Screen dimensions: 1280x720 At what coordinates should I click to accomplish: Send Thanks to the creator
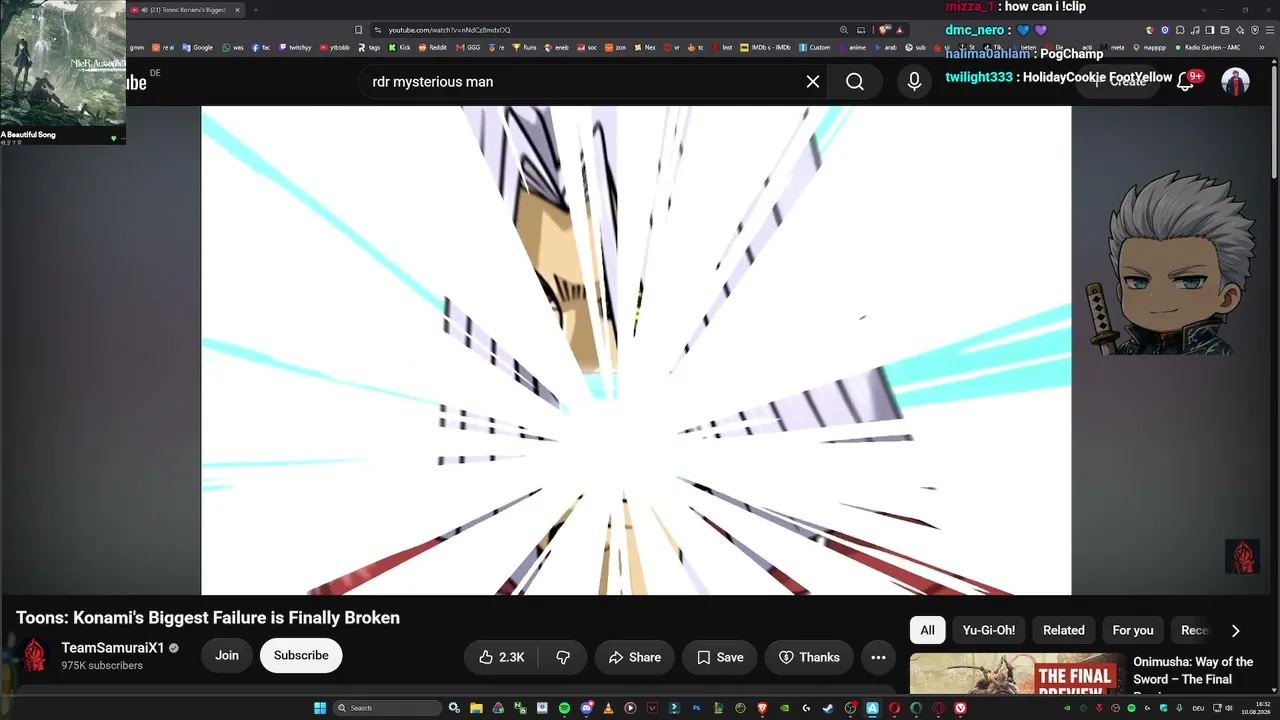[809, 657]
